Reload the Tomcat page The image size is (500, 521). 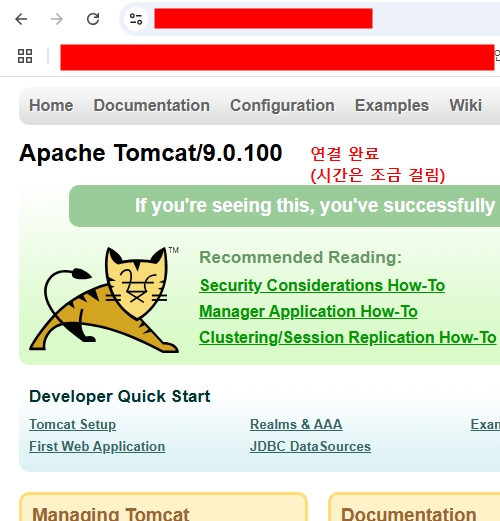93,19
